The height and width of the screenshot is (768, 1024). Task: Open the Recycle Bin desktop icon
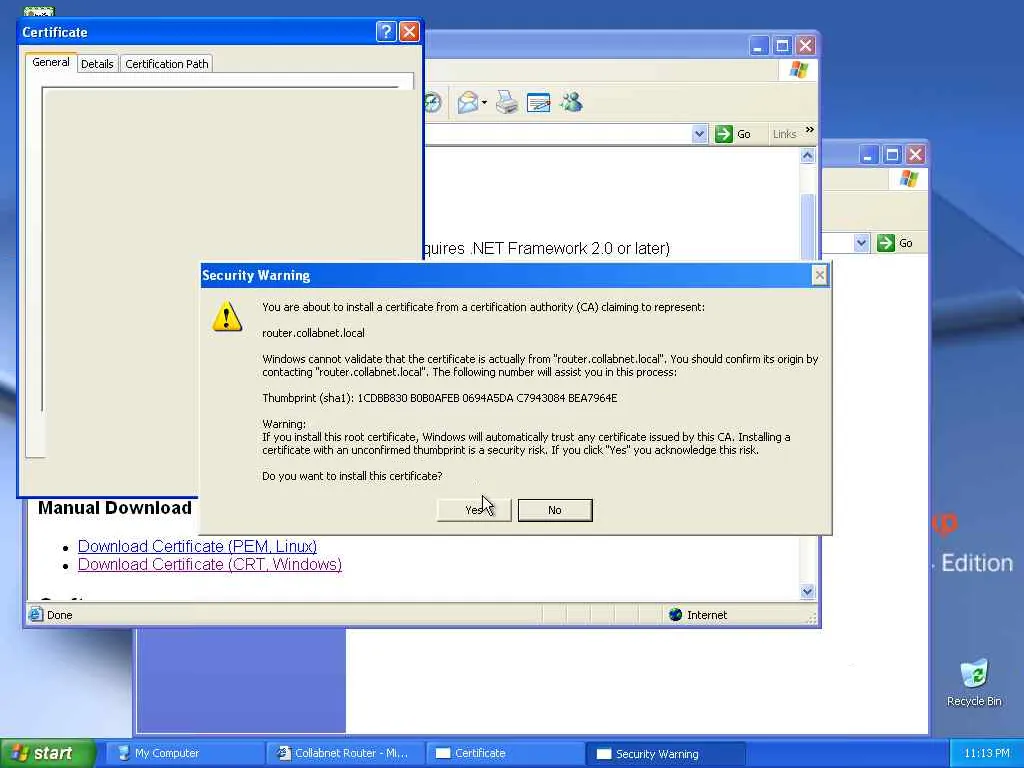coord(974,682)
